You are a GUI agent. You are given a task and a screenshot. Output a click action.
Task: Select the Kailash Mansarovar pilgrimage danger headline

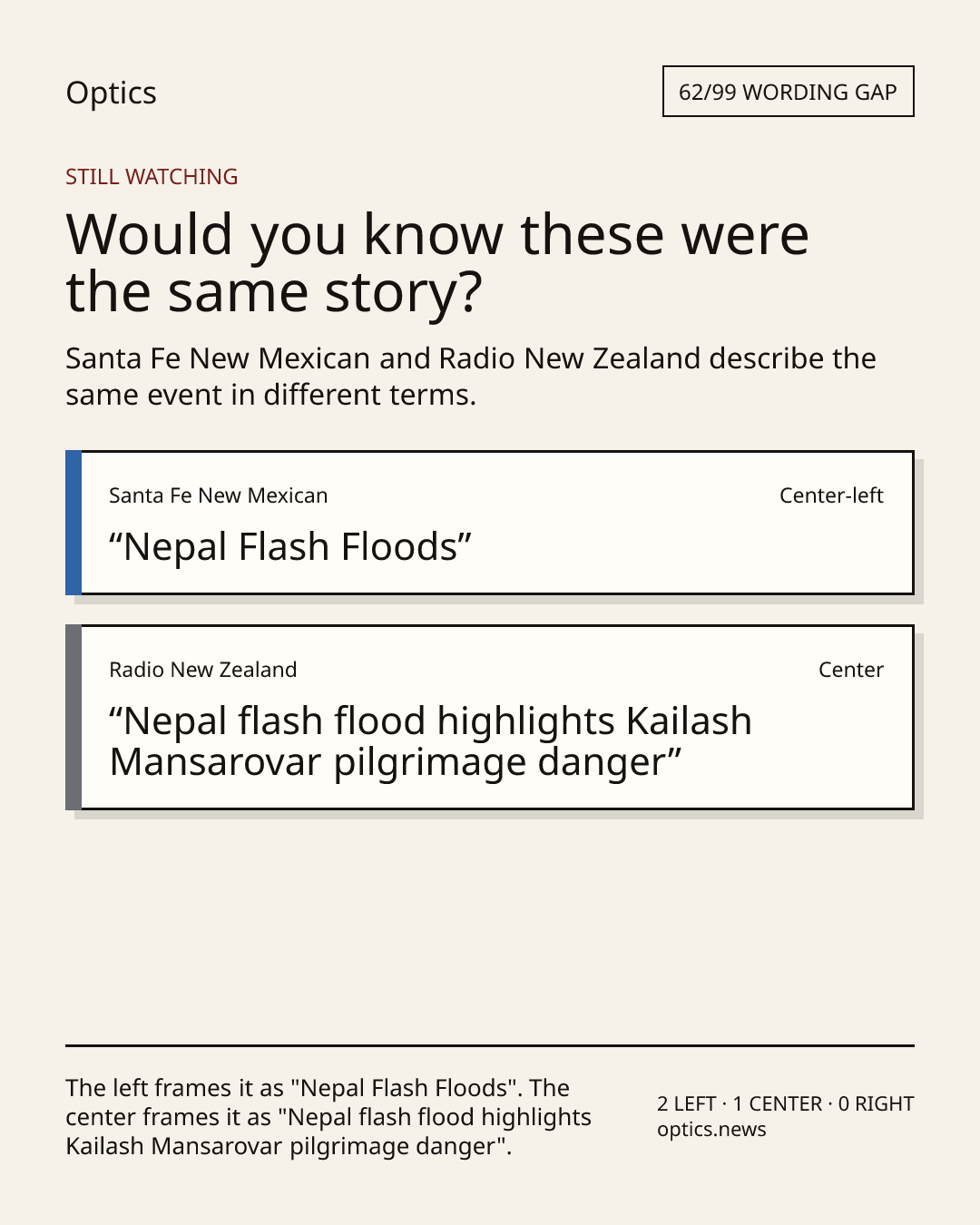click(x=431, y=741)
